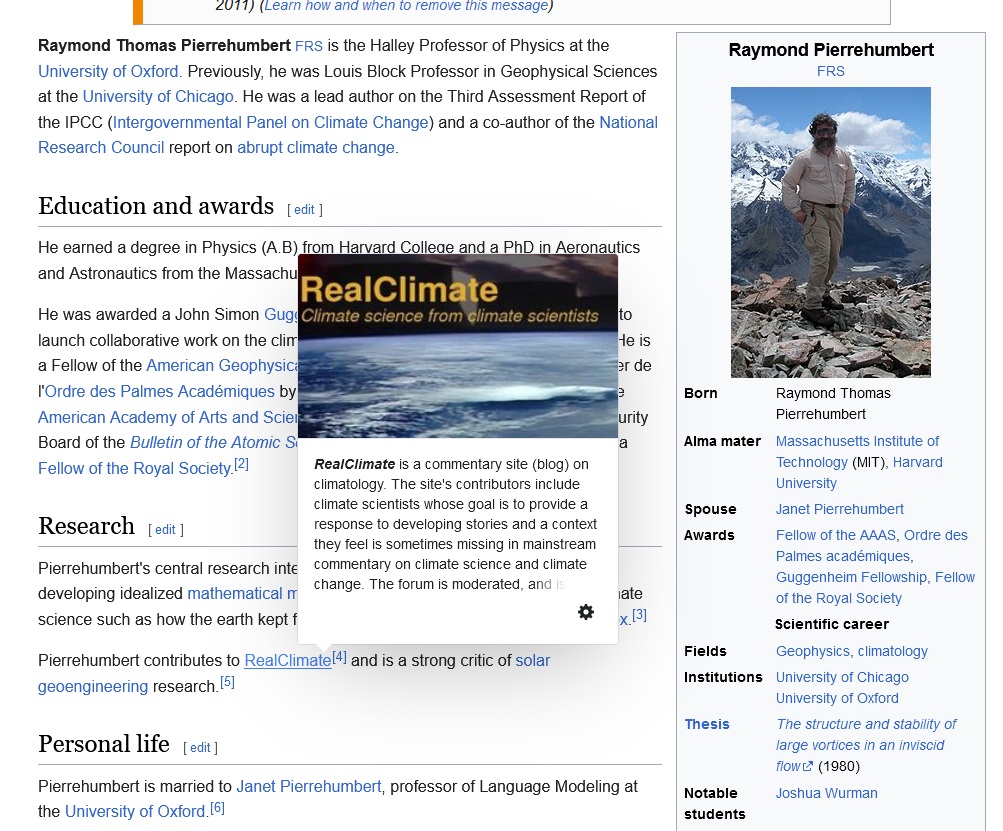Image resolution: width=1003 pixels, height=831 pixels.
Task: Open American Academy of Arts and Sciences link
Action: click(168, 418)
